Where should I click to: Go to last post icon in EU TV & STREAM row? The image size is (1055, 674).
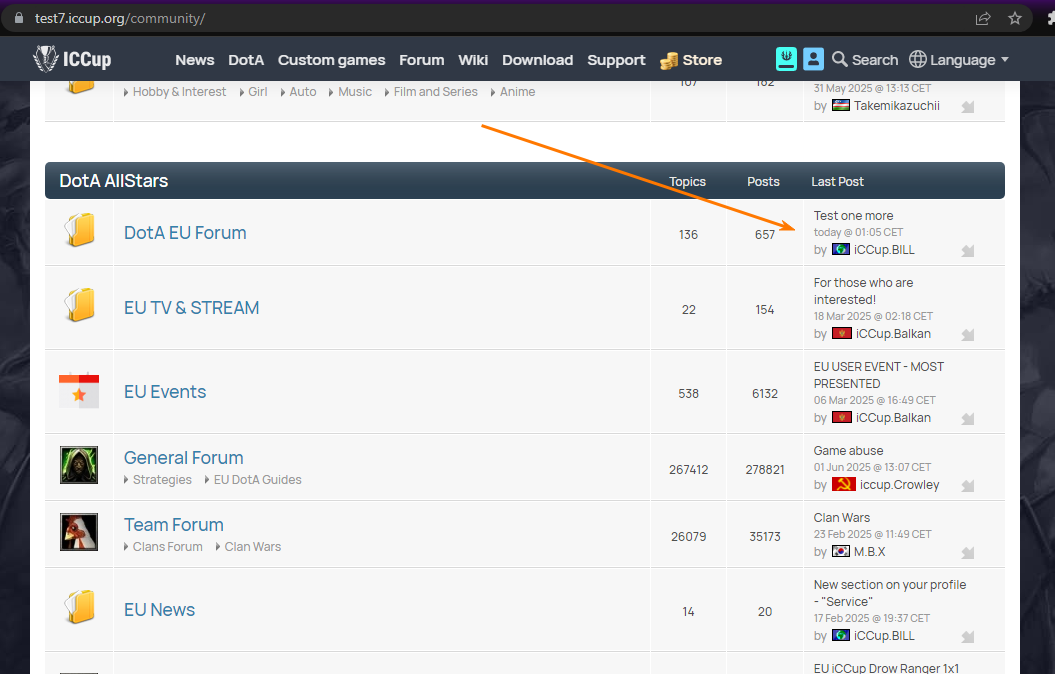pyautogui.click(x=968, y=335)
